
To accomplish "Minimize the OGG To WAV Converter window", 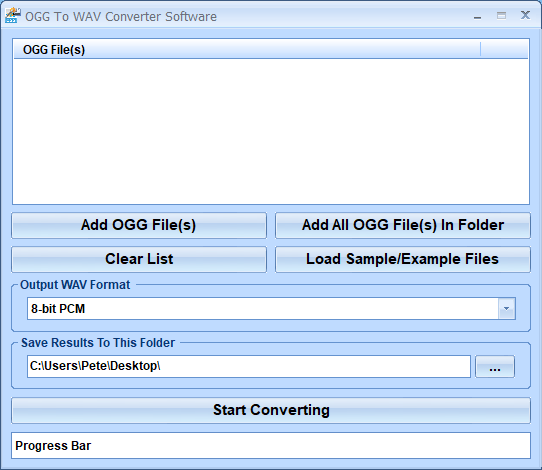I will click(477, 17).
